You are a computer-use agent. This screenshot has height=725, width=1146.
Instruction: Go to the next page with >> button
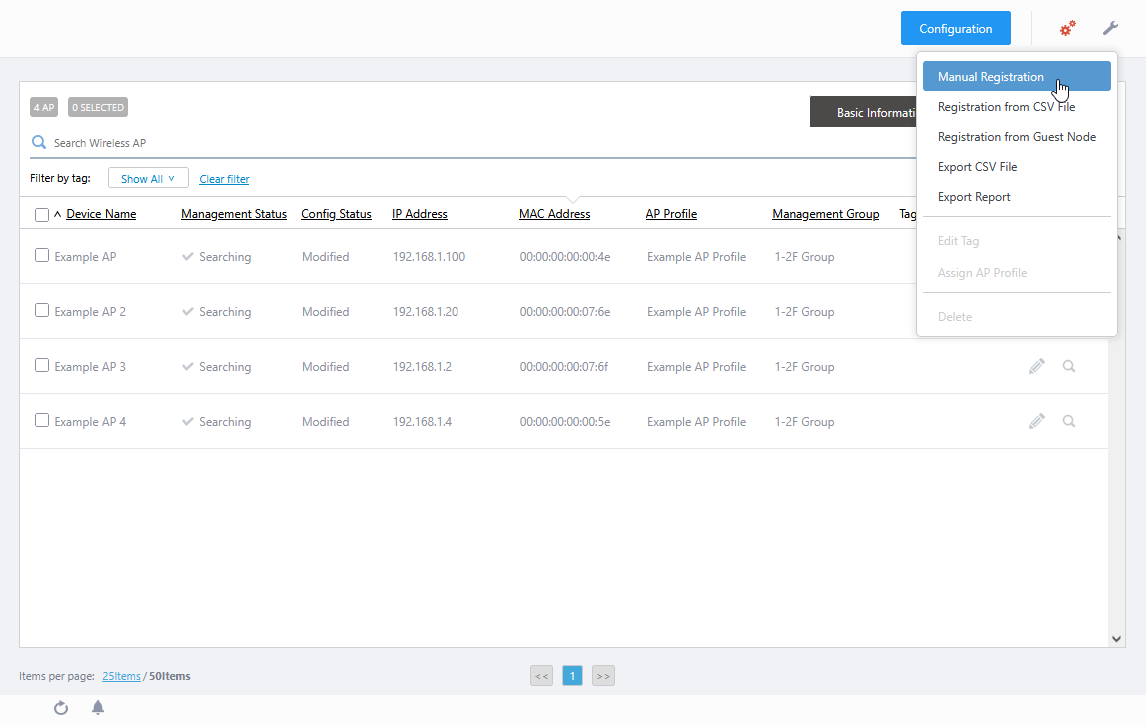(603, 676)
